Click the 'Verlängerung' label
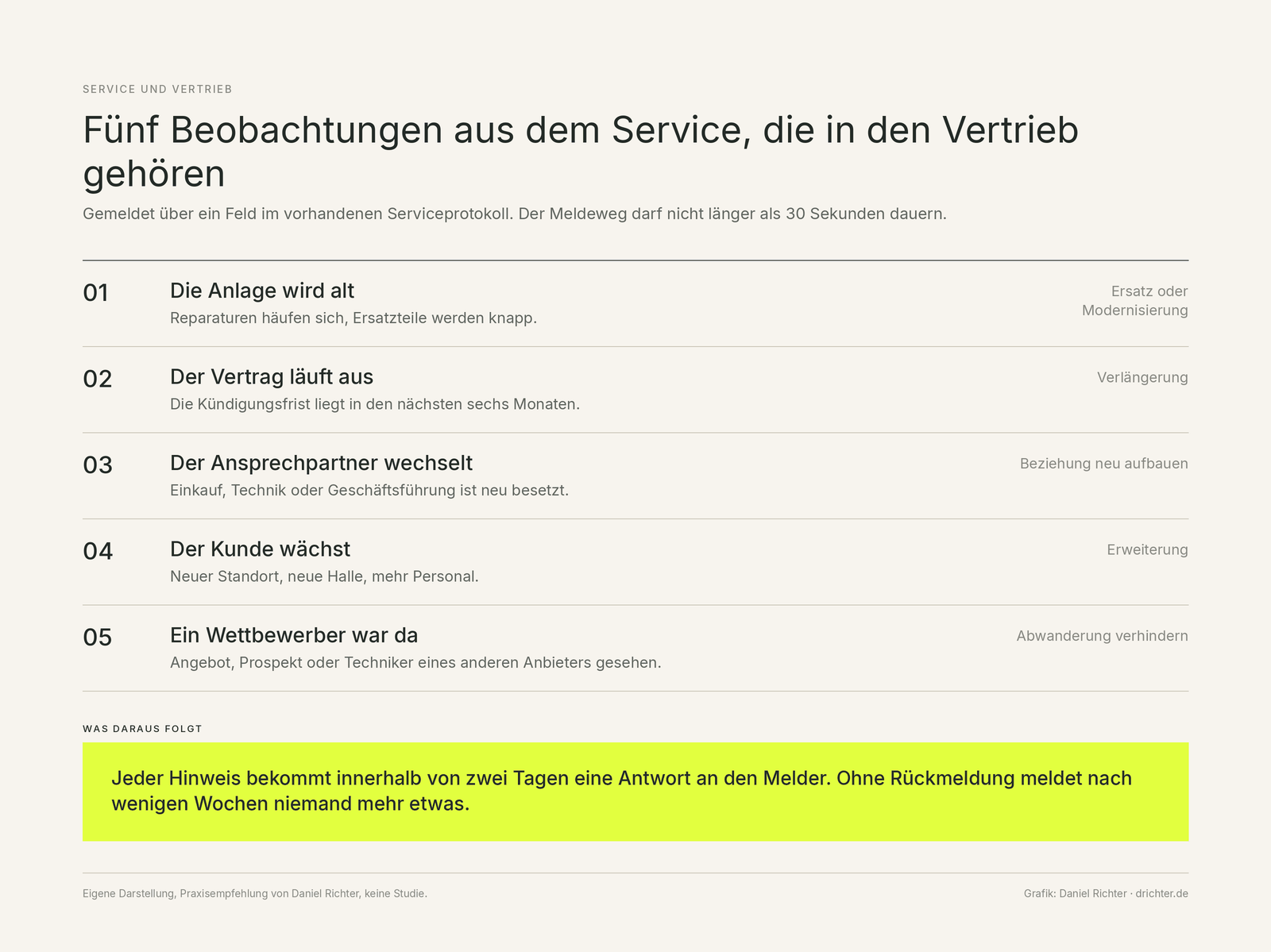 pyautogui.click(x=1142, y=378)
